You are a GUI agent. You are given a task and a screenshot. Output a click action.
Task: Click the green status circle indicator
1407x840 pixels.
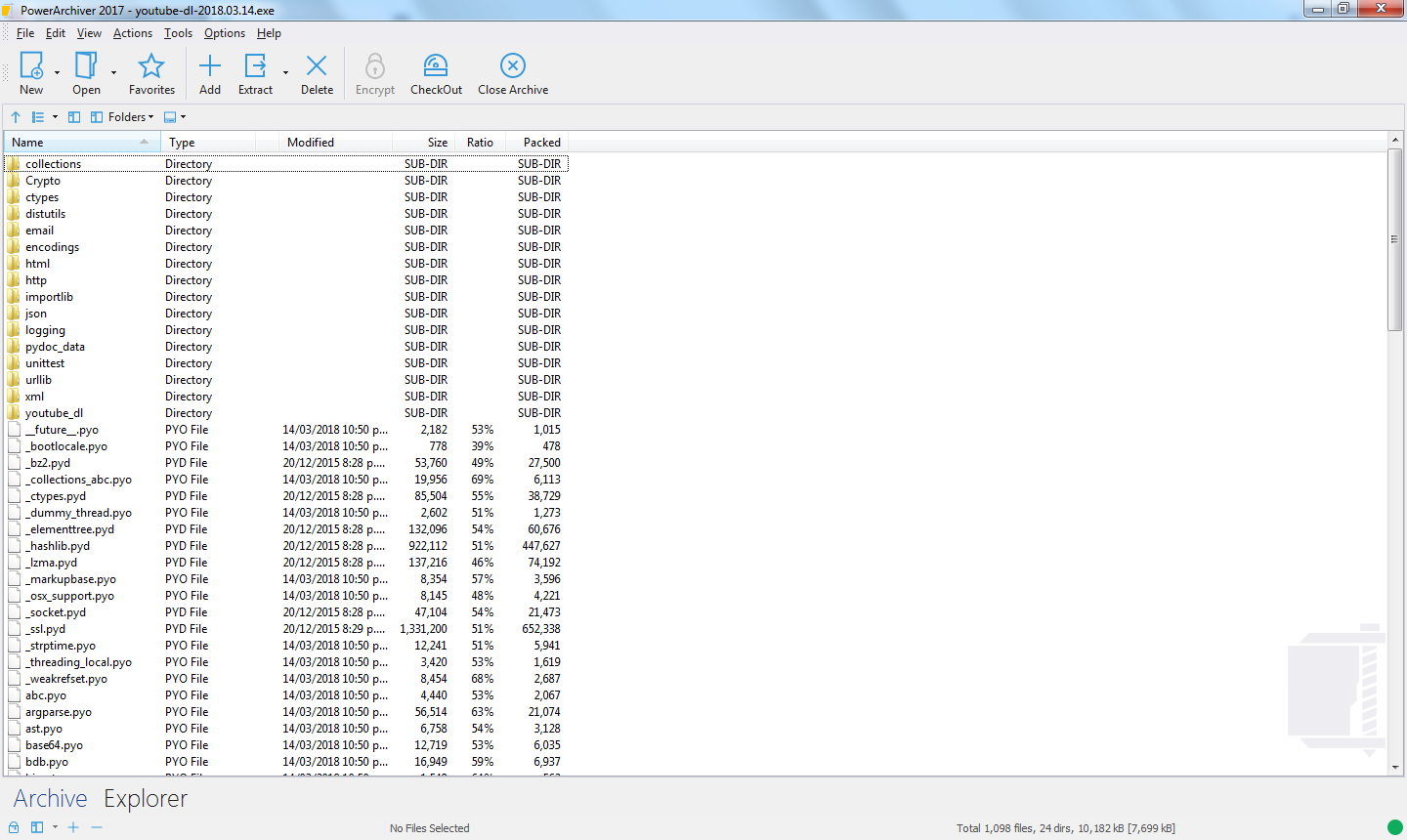tap(1395, 828)
